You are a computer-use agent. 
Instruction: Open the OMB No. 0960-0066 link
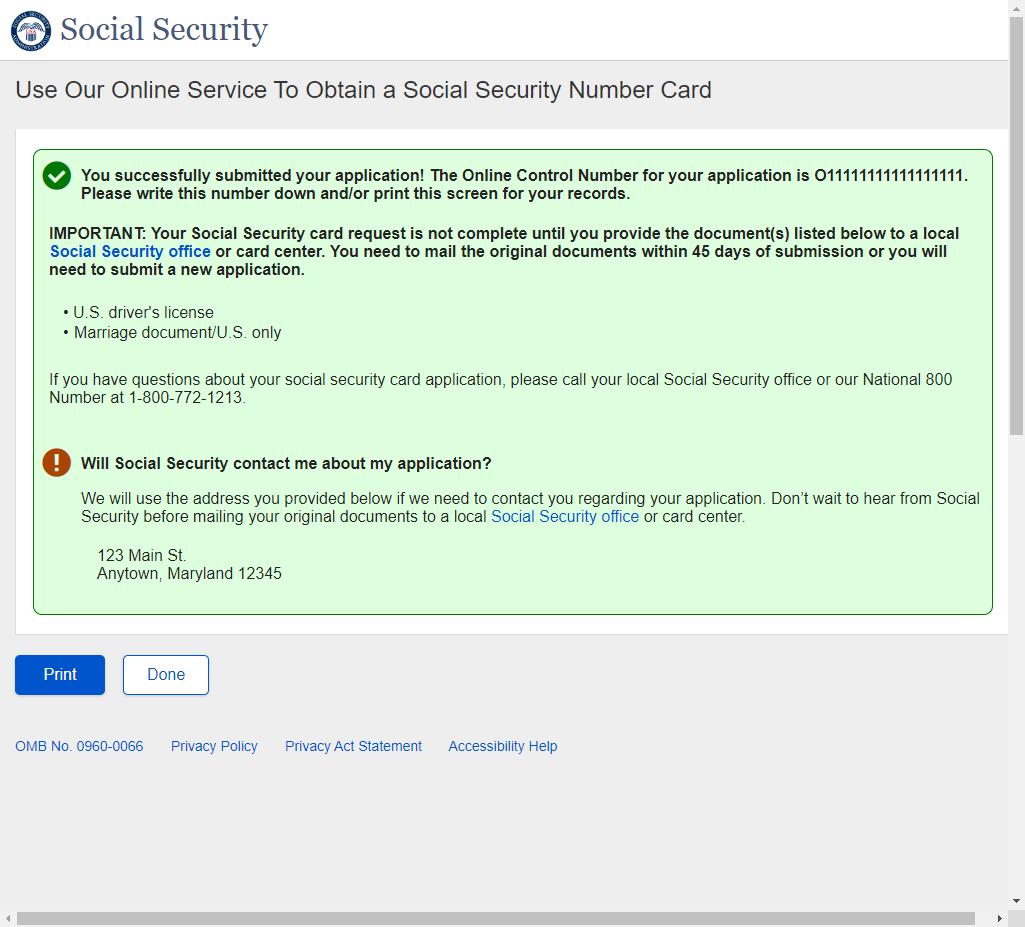point(79,746)
